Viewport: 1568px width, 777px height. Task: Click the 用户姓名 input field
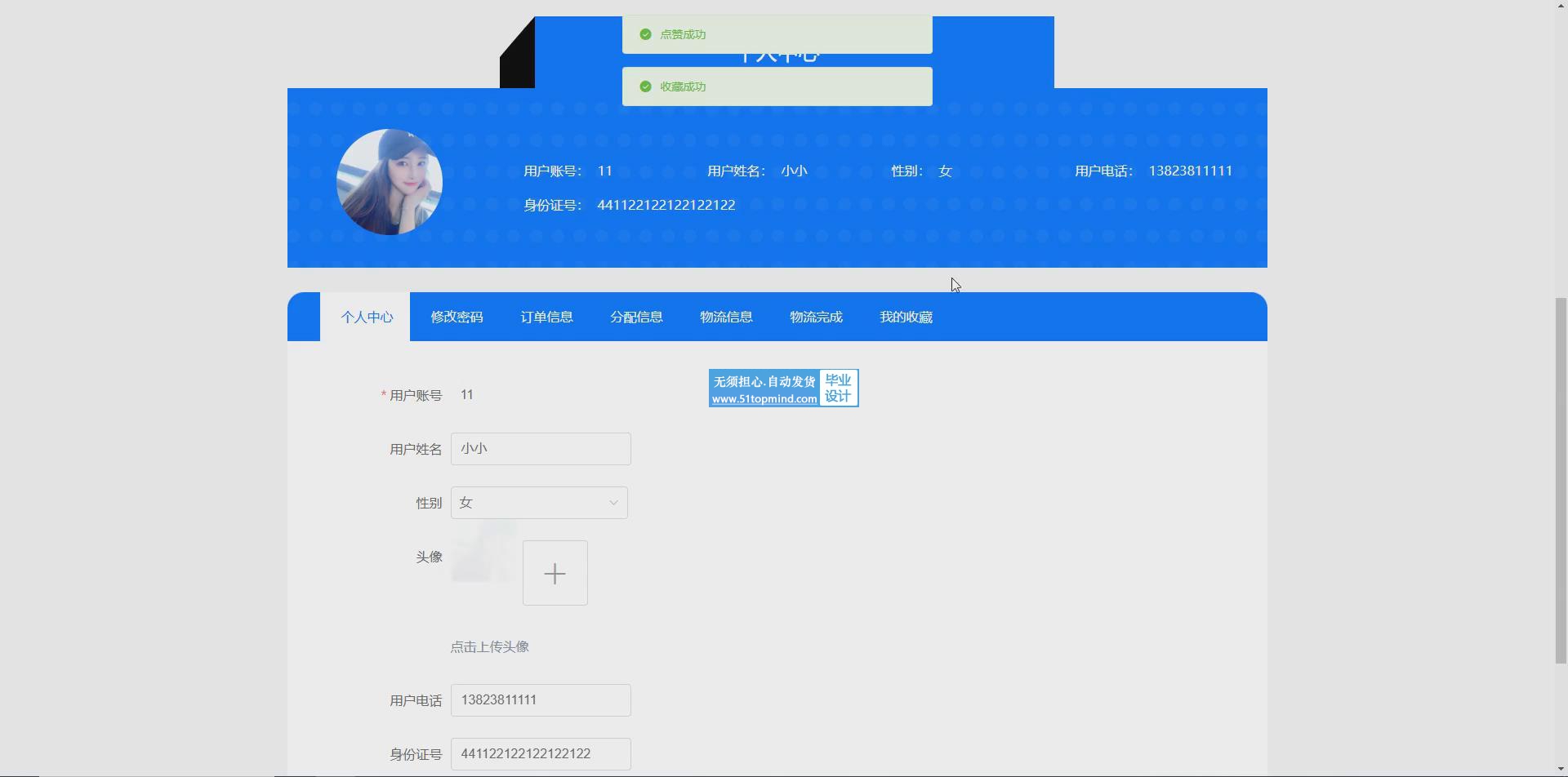(x=540, y=449)
